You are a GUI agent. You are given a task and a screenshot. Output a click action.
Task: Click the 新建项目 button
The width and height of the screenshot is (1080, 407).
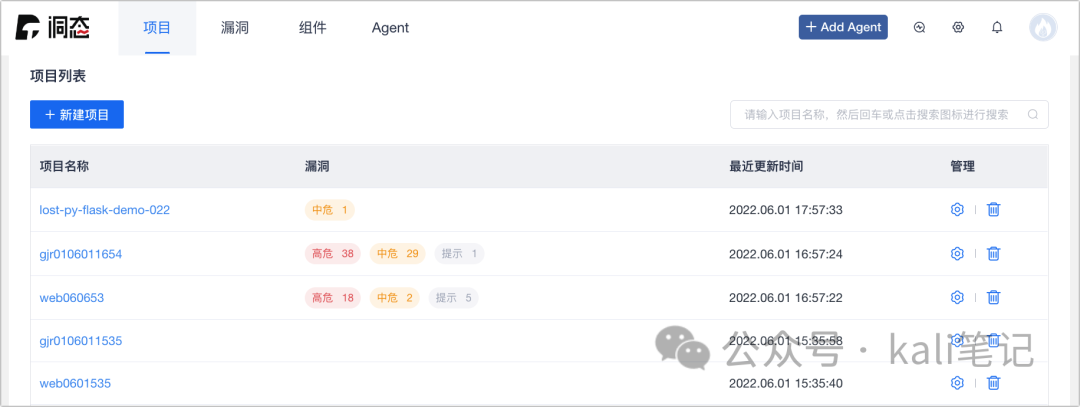click(x=77, y=114)
